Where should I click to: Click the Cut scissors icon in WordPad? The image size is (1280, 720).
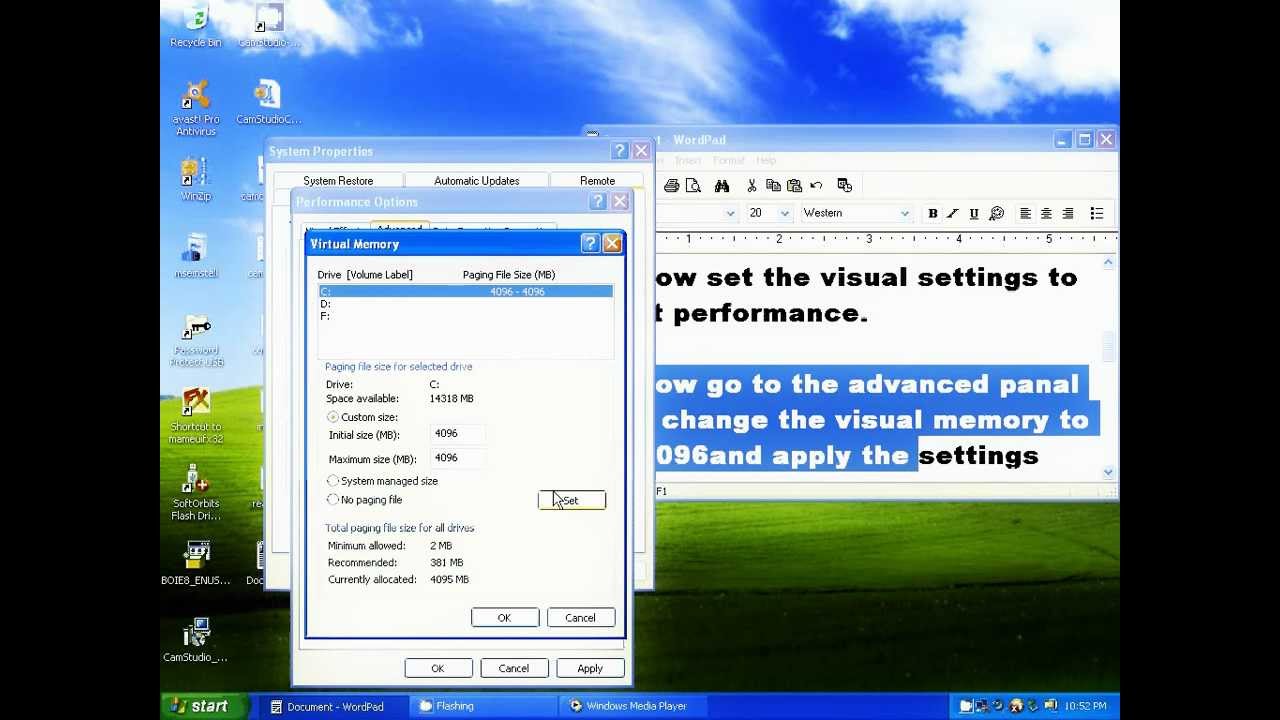pos(751,186)
